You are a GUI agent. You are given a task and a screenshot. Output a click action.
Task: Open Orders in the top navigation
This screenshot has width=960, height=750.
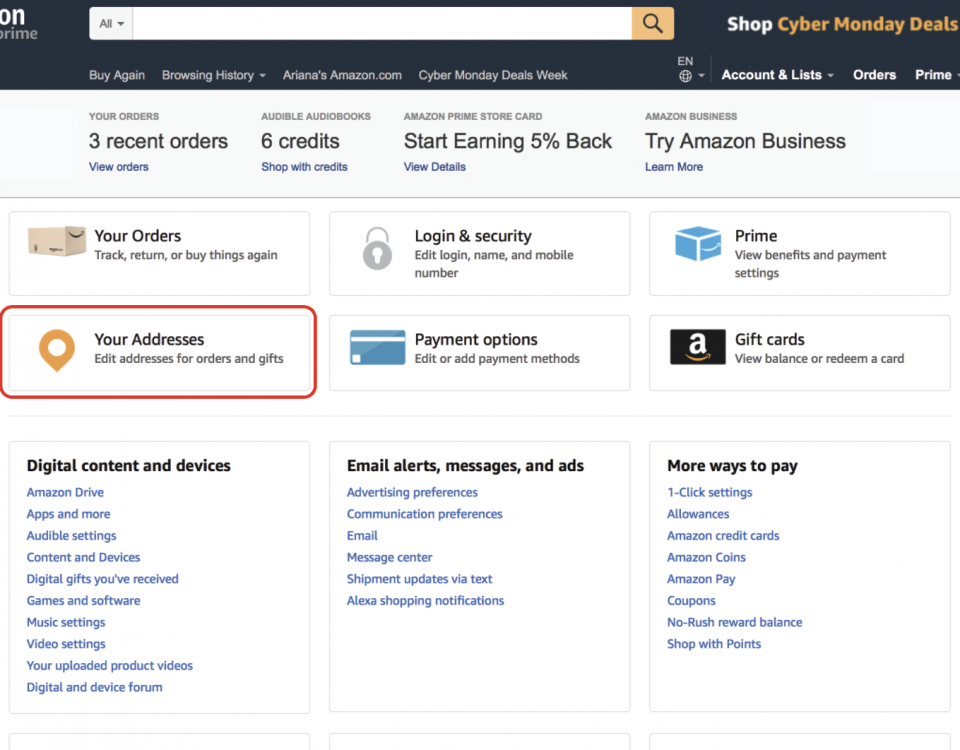tap(874, 75)
